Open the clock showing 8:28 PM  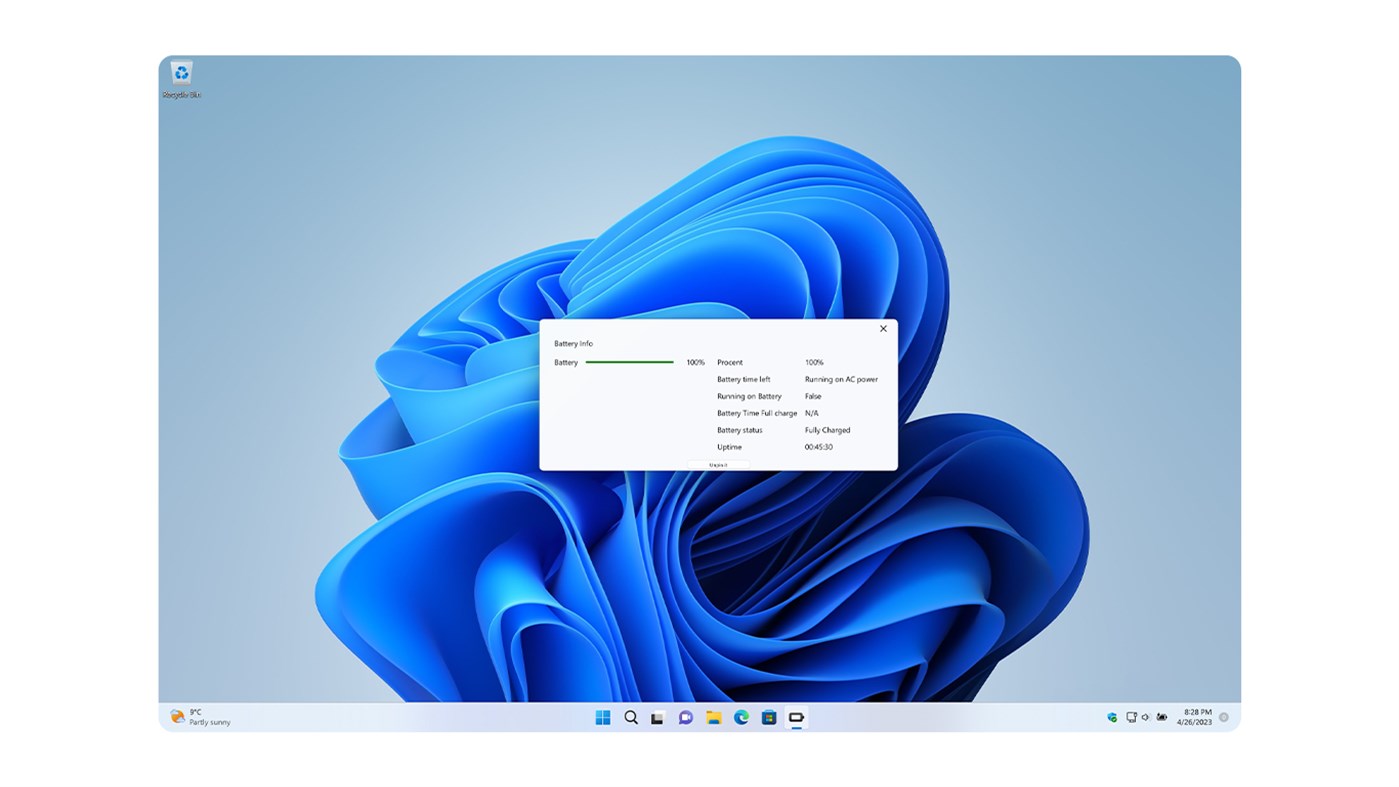pos(1194,717)
